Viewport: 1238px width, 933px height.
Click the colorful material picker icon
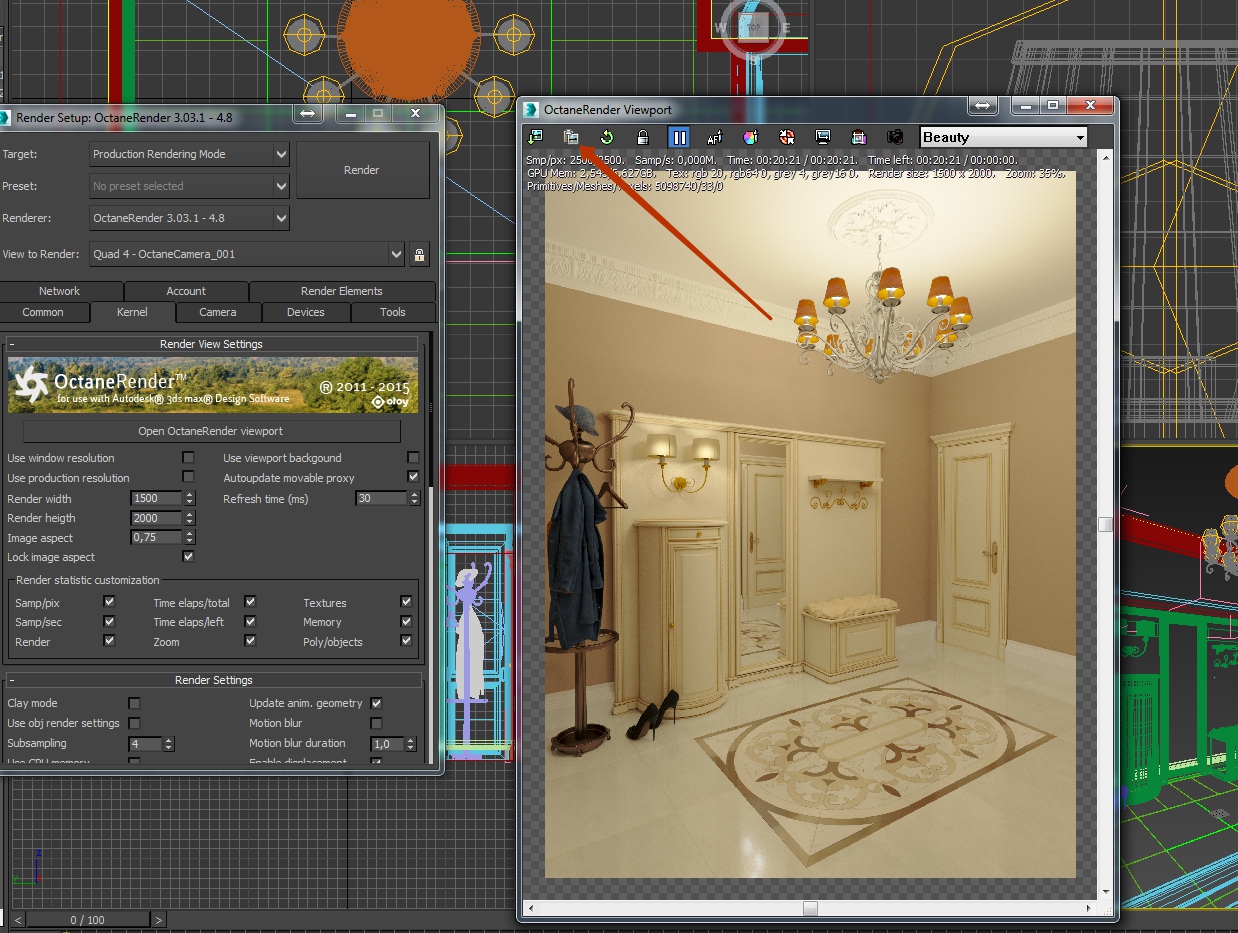[x=751, y=137]
